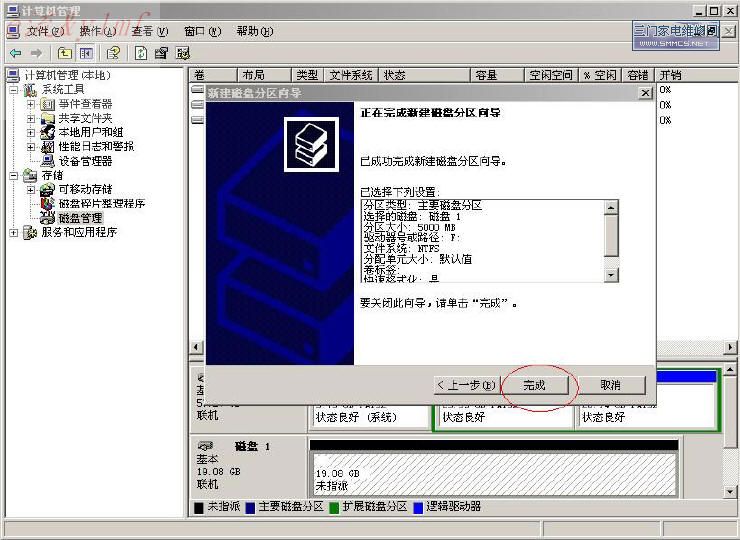Toggle the show/hide console tree toolbar icon
The image size is (740, 540).
point(86,53)
